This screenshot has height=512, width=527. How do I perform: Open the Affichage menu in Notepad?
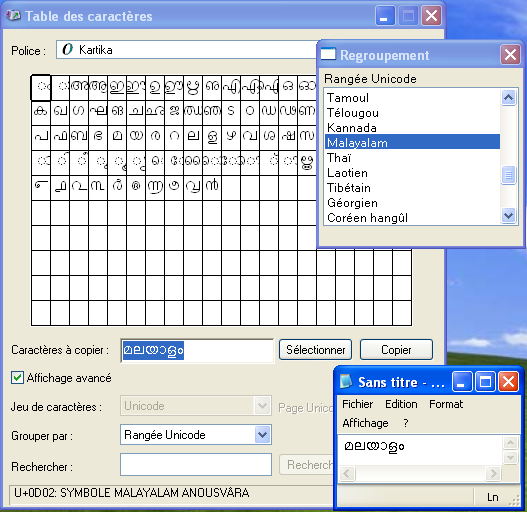(365, 423)
